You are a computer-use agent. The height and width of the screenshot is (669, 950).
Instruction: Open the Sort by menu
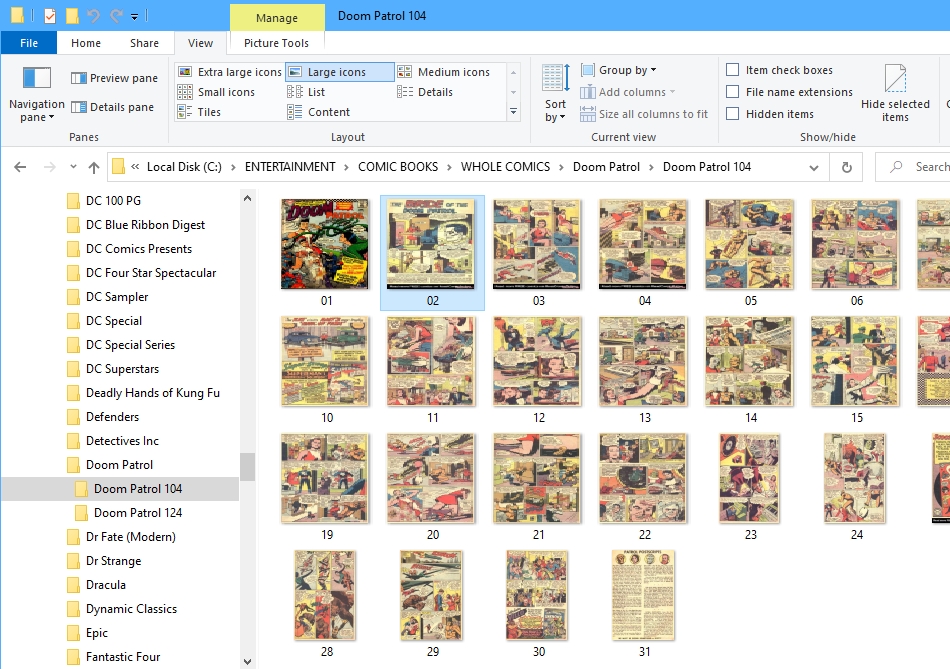pyautogui.click(x=555, y=93)
